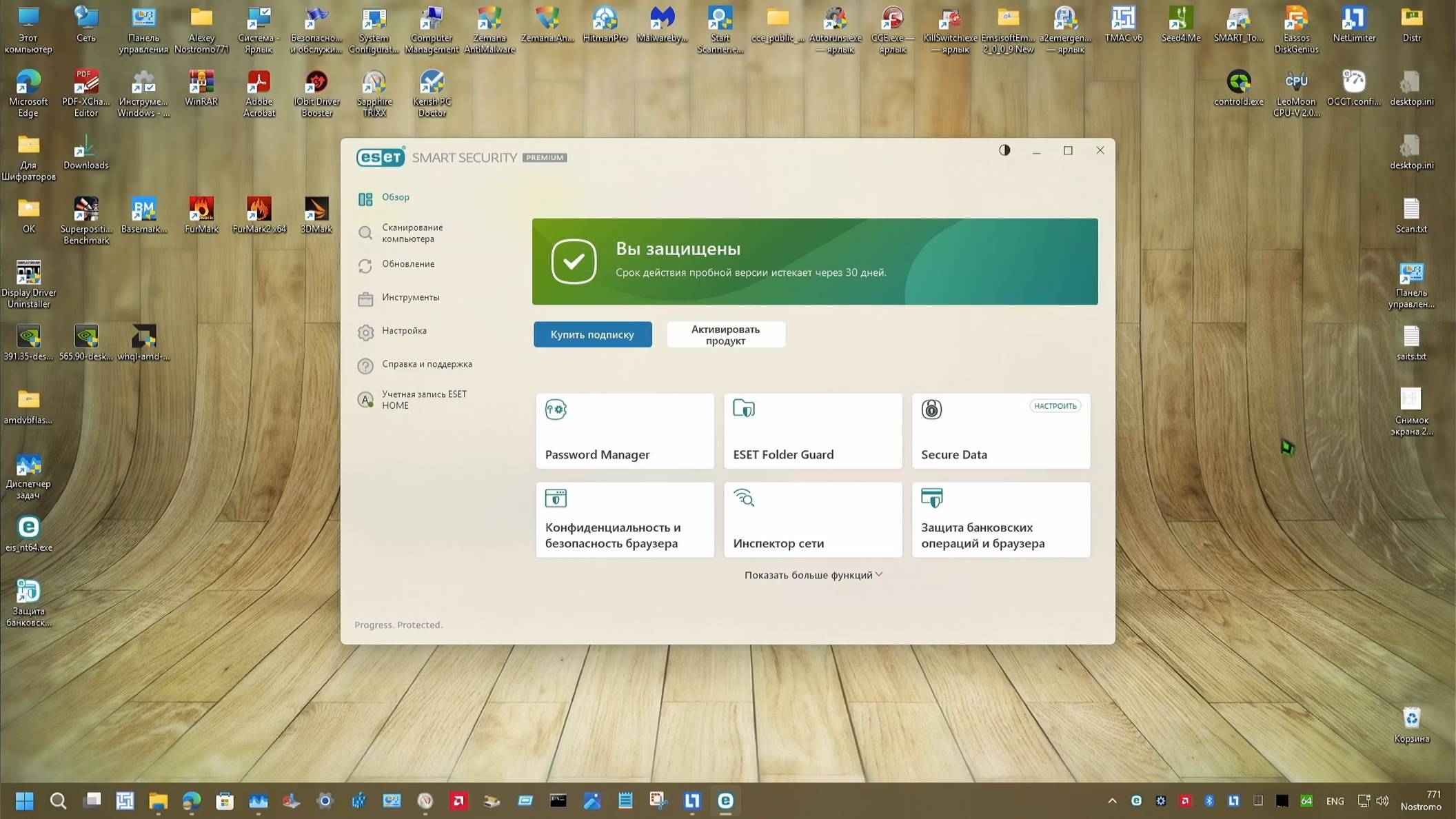Go to the Обновление section
The height and width of the screenshot is (819, 1456).
click(x=408, y=264)
